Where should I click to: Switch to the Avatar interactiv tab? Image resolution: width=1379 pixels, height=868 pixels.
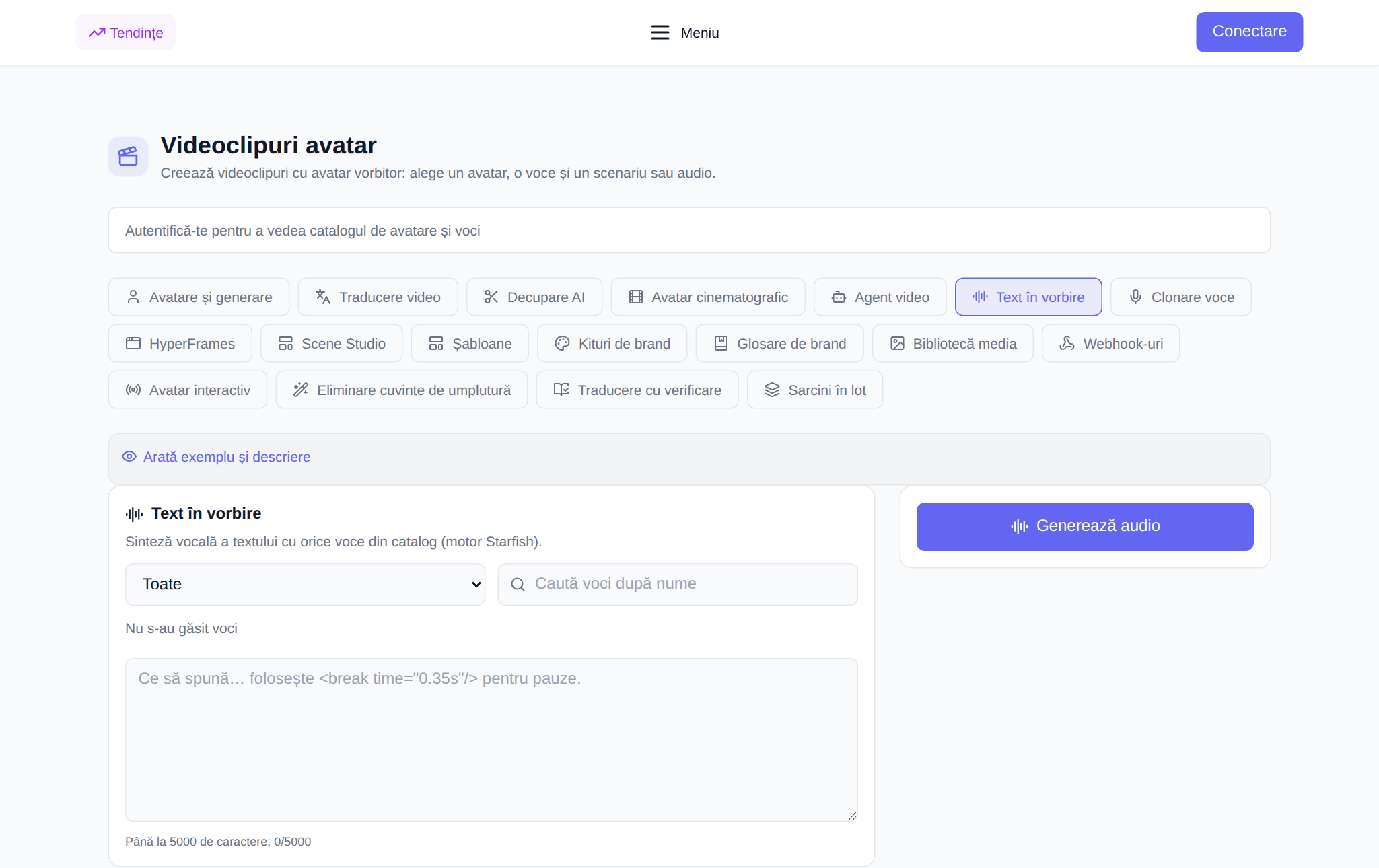pos(188,390)
